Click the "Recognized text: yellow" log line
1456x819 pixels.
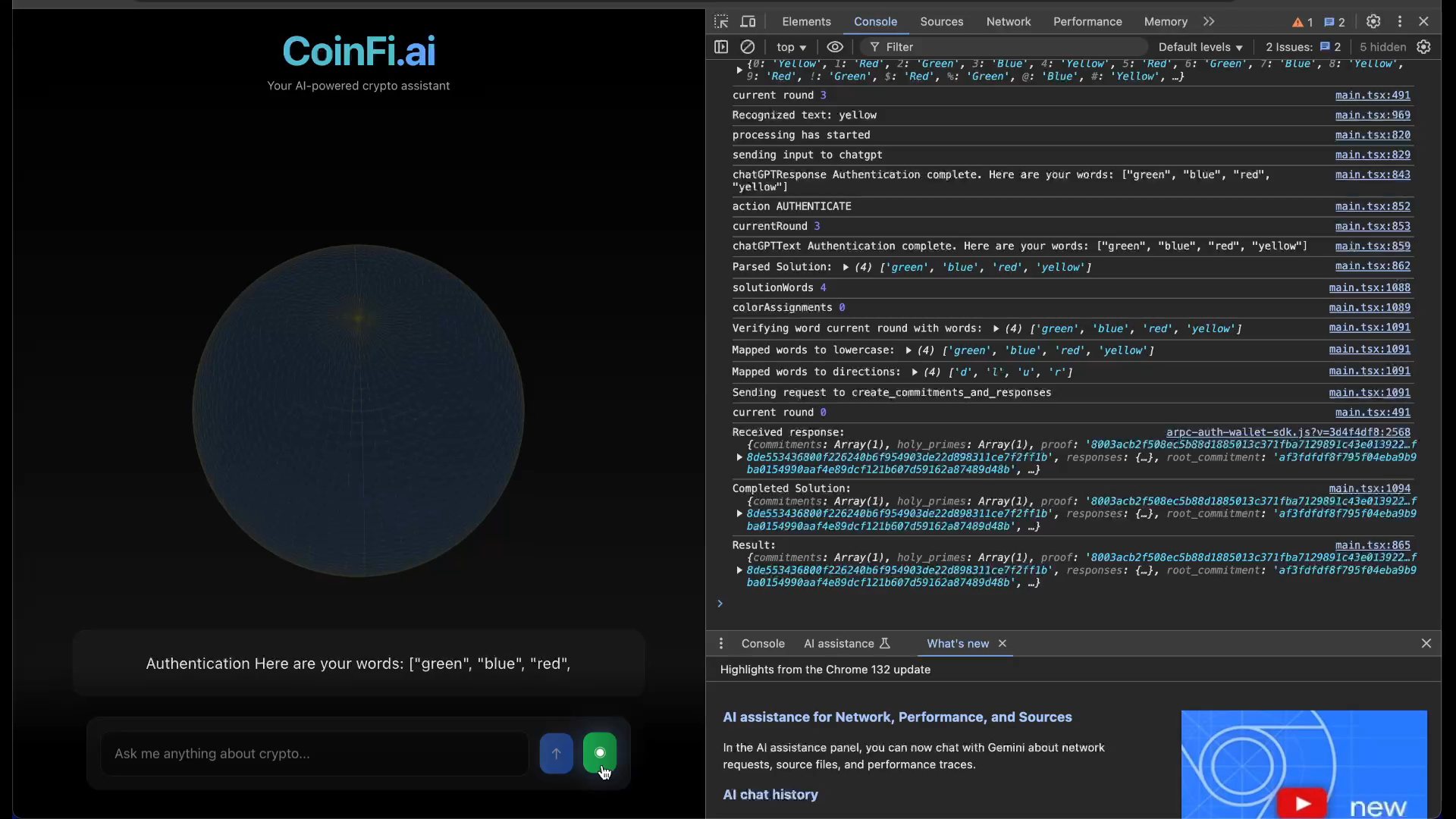coord(804,115)
